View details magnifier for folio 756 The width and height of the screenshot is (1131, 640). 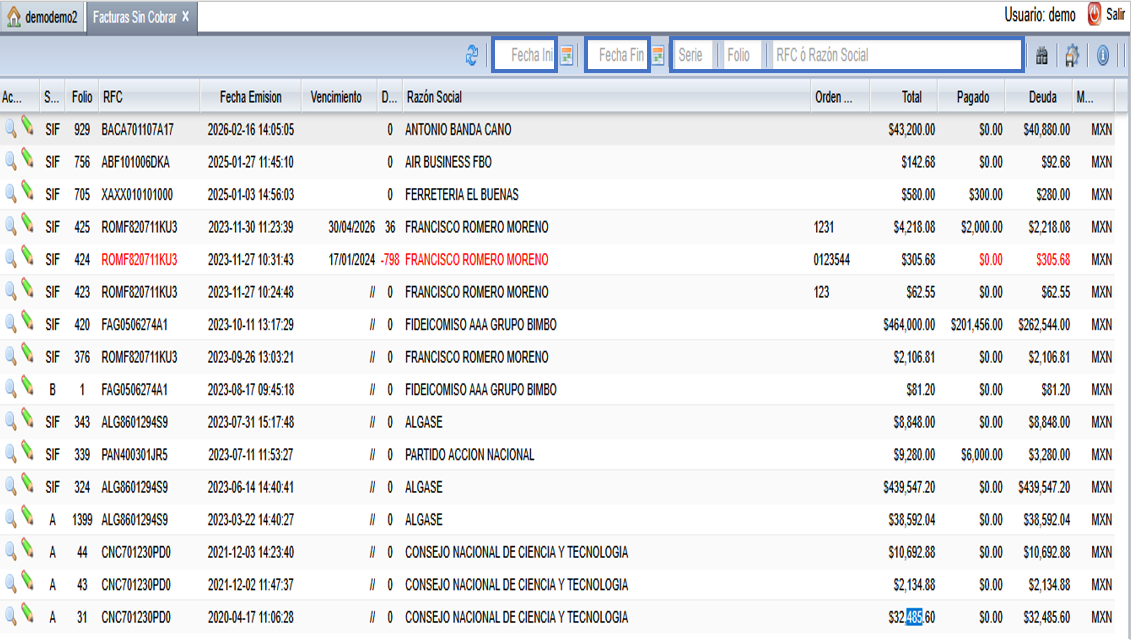coord(10,162)
